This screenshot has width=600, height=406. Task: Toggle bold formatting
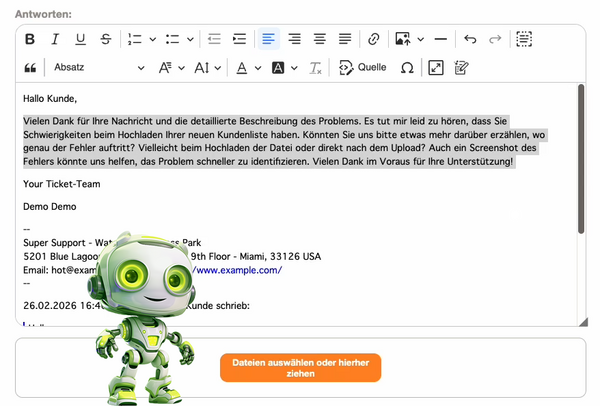coord(30,39)
